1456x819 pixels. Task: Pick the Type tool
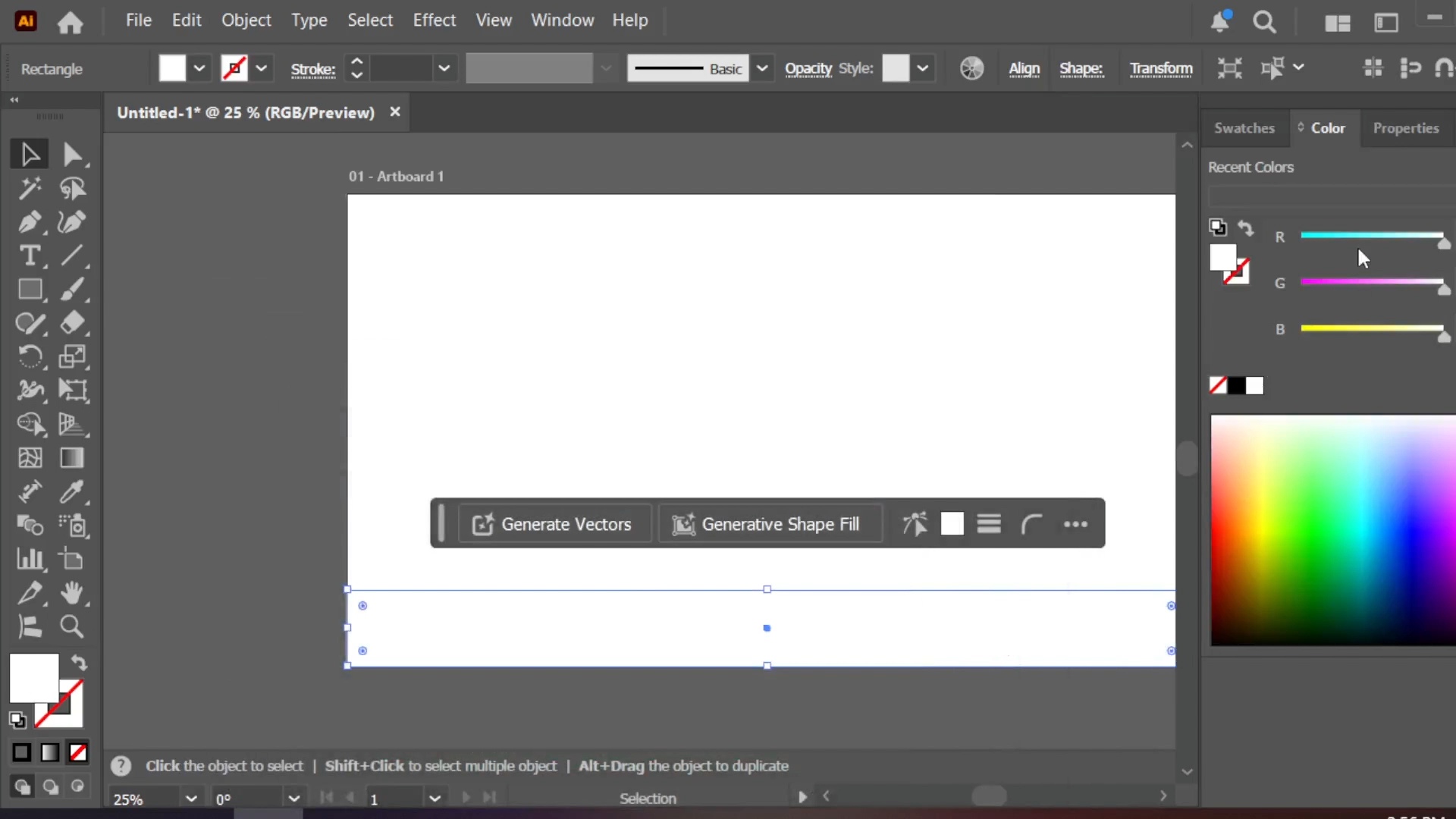tap(30, 256)
